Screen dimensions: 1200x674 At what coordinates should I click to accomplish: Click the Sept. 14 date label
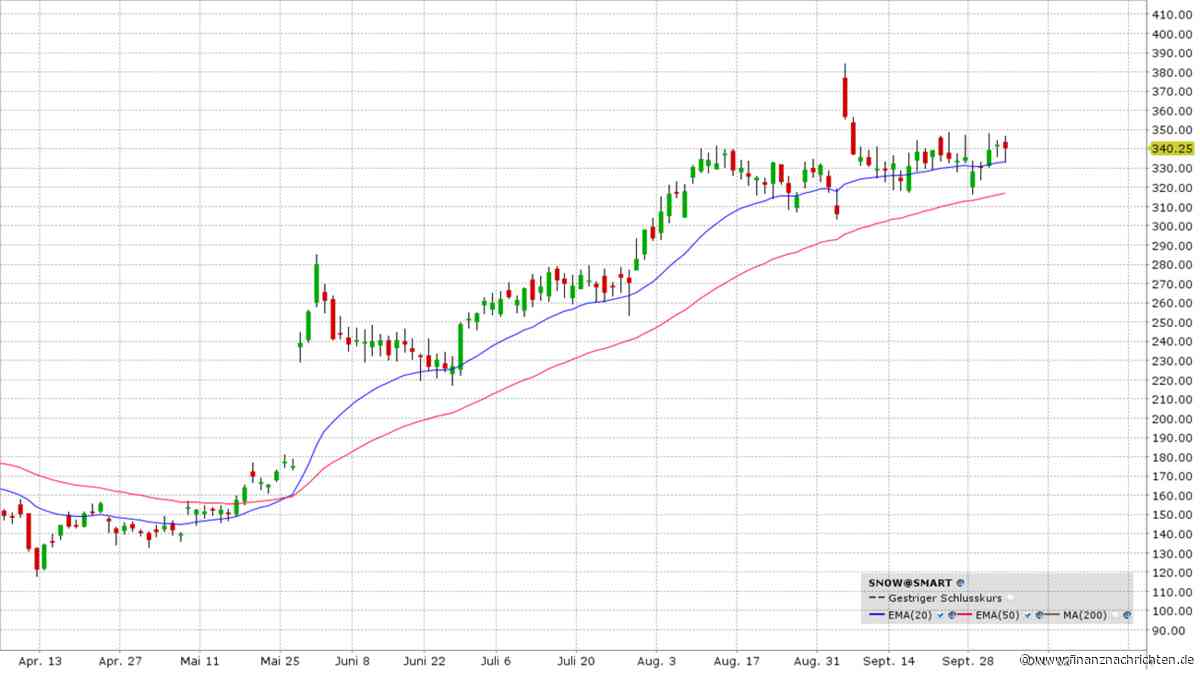click(x=890, y=661)
